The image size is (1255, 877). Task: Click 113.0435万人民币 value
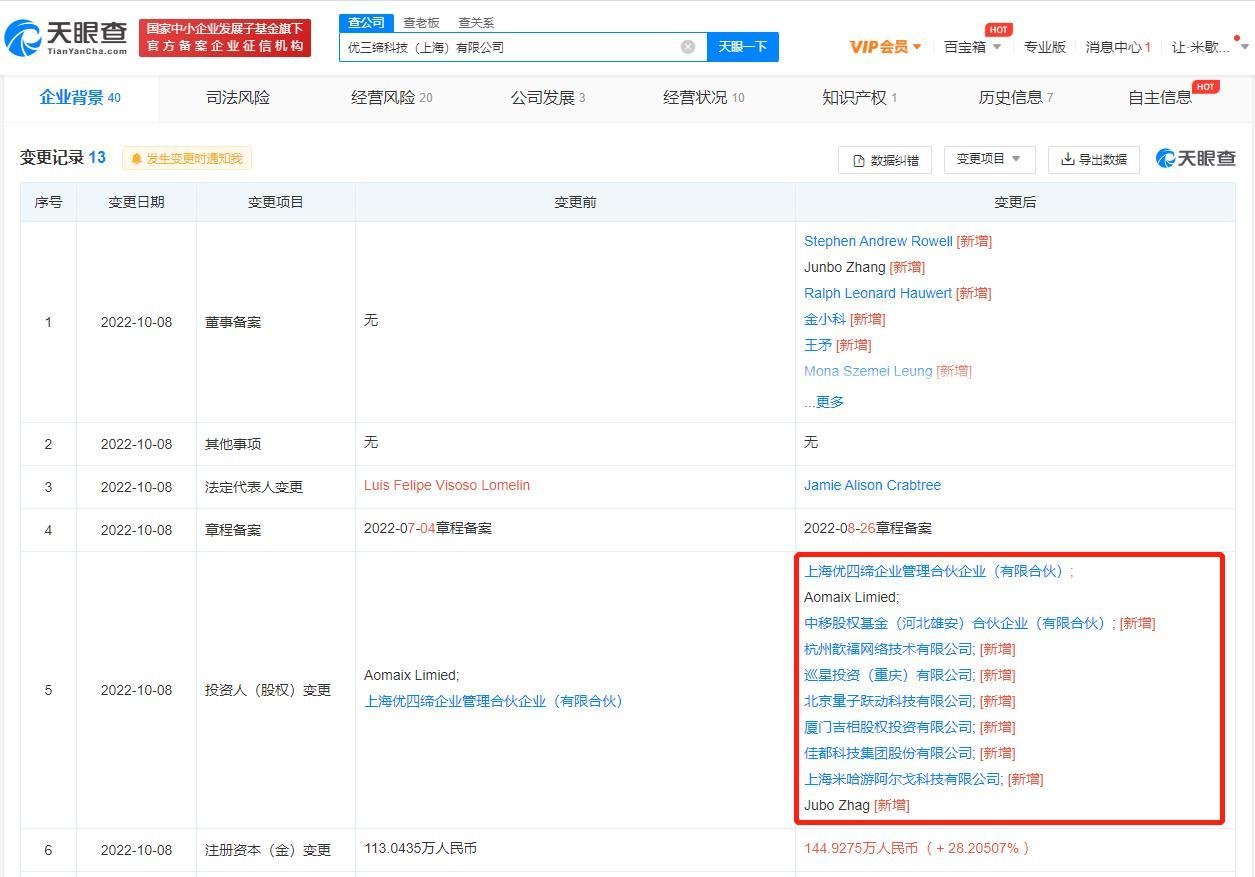click(x=420, y=848)
